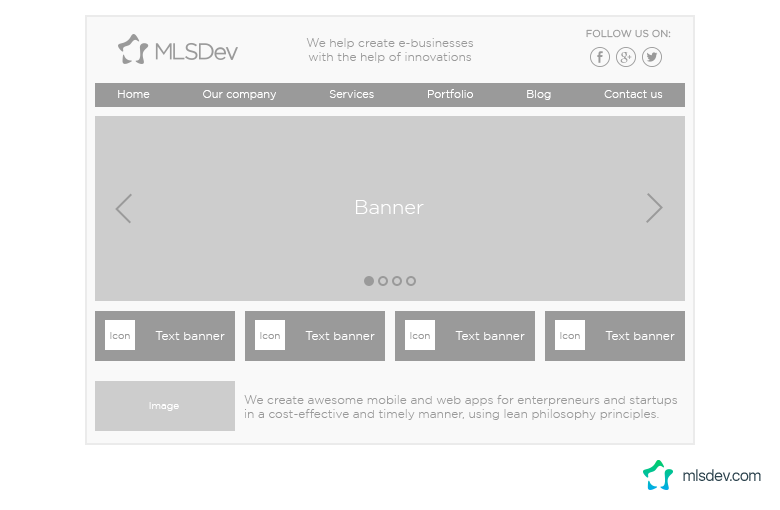Viewport: 780px width, 510px height.
Task: Show next banner with right arrow
Action: (x=654, y=208)
